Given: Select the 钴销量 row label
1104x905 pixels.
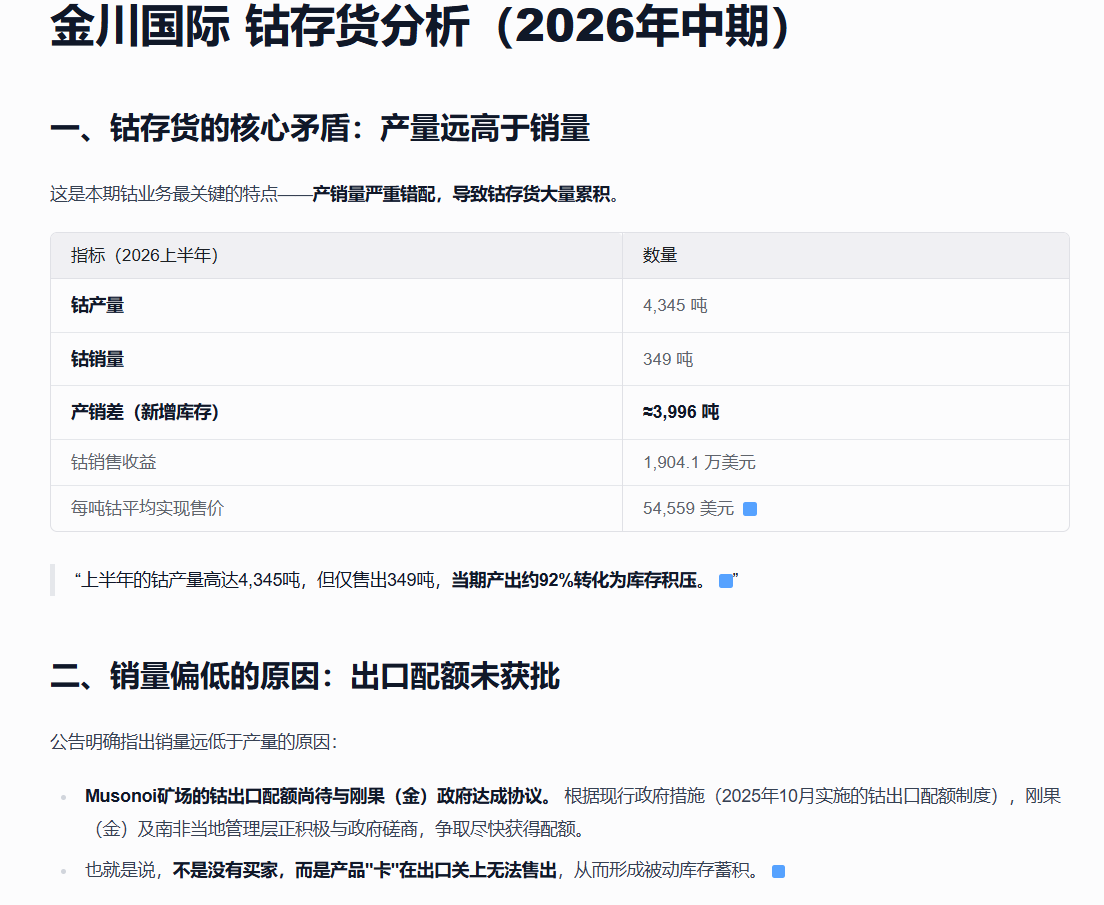Looking at the screenshot, I should 97,359.
